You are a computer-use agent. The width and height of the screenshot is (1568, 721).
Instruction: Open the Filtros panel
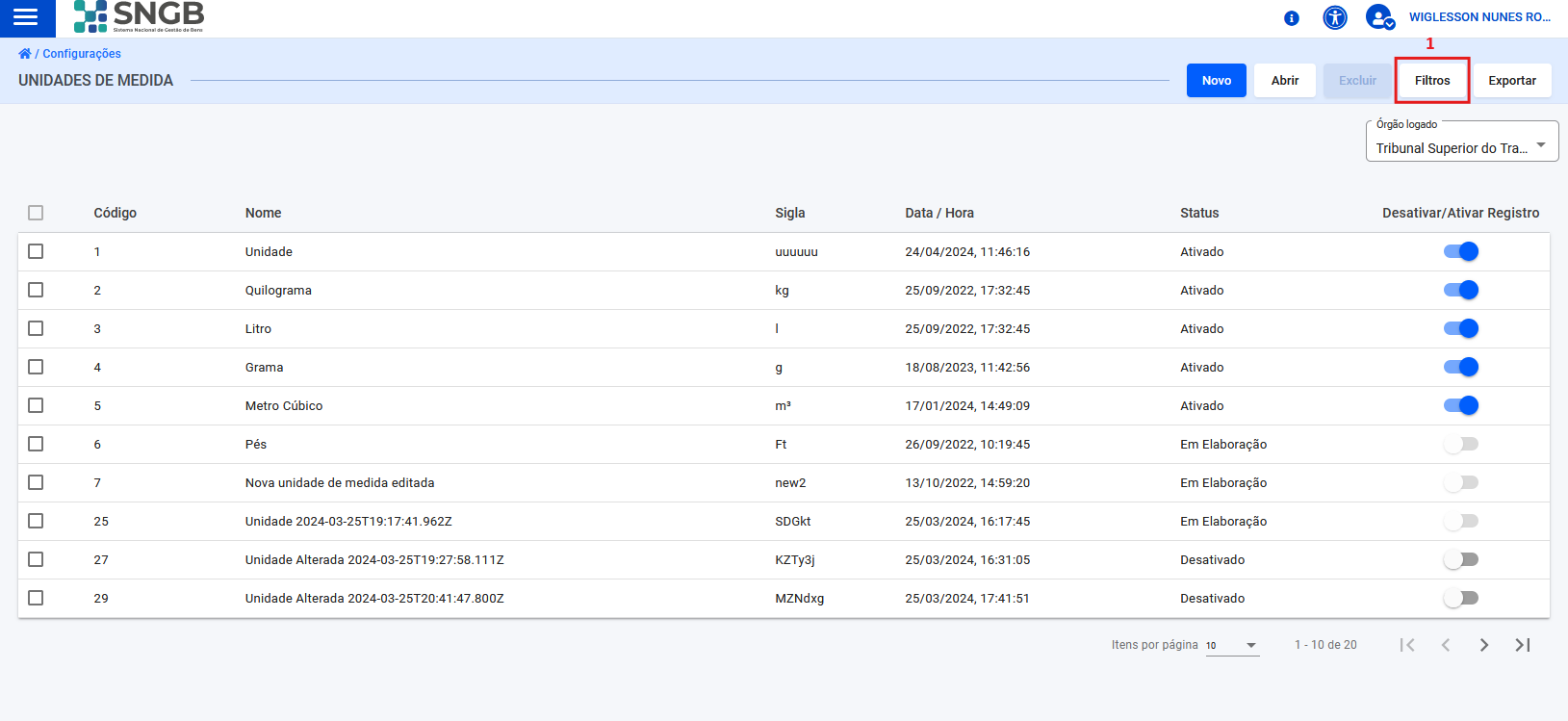(x=1432, y=81)
